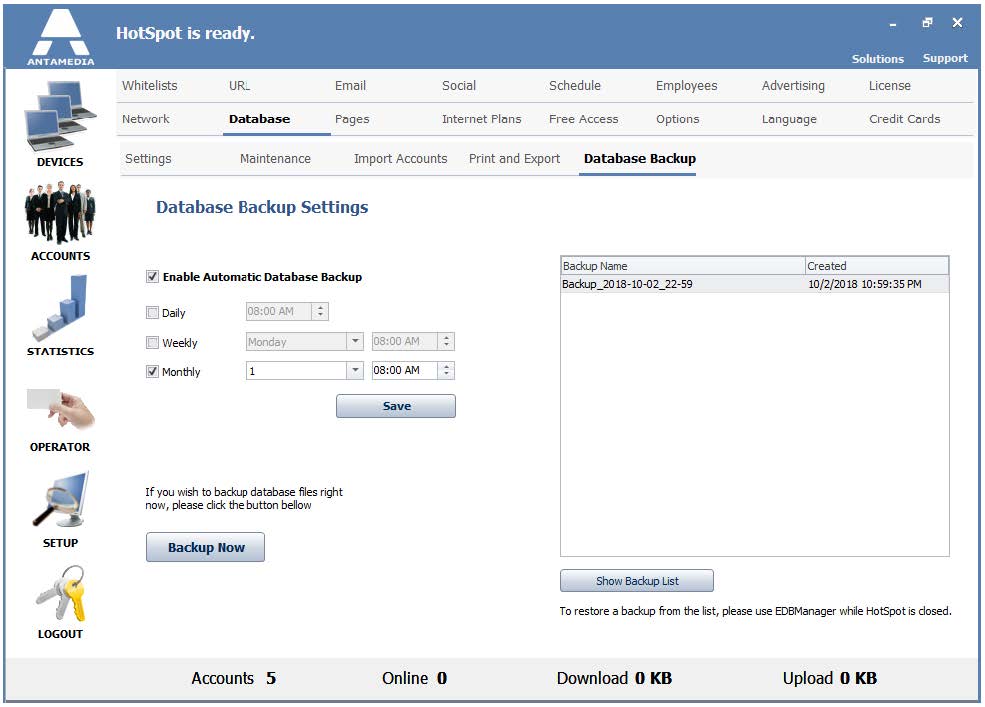Switch to the Pages tab
This screenshot has height=707, width=985.
352,119
